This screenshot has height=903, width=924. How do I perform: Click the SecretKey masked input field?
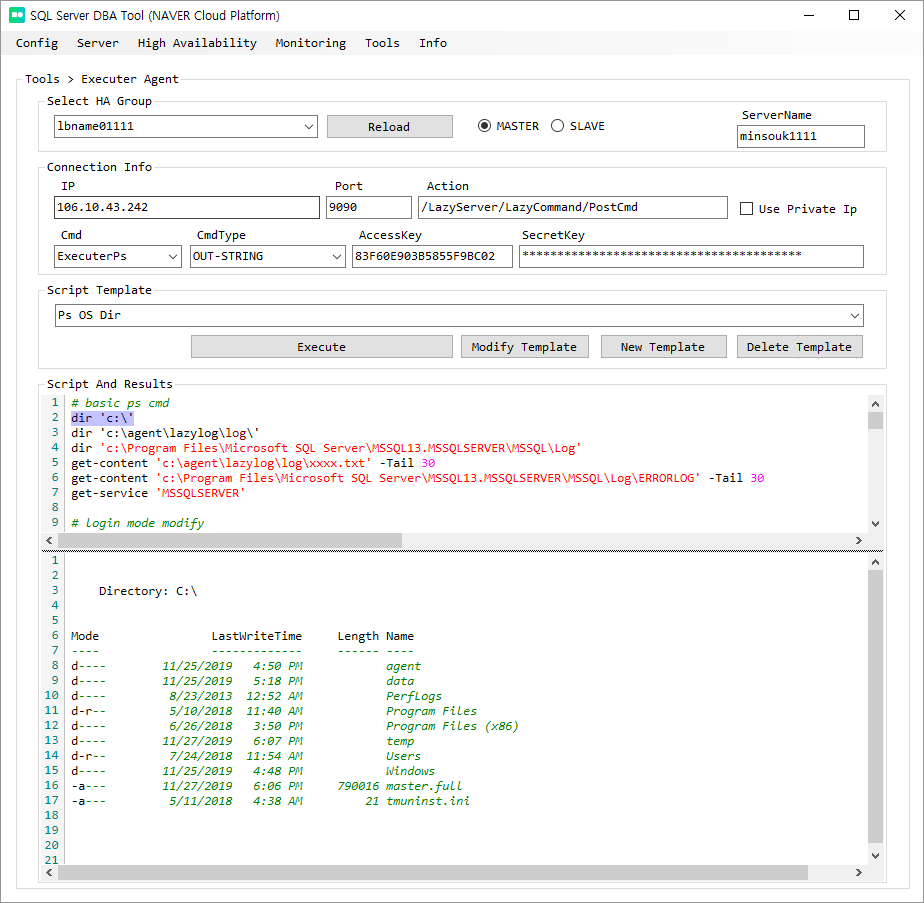click(691, 256)
